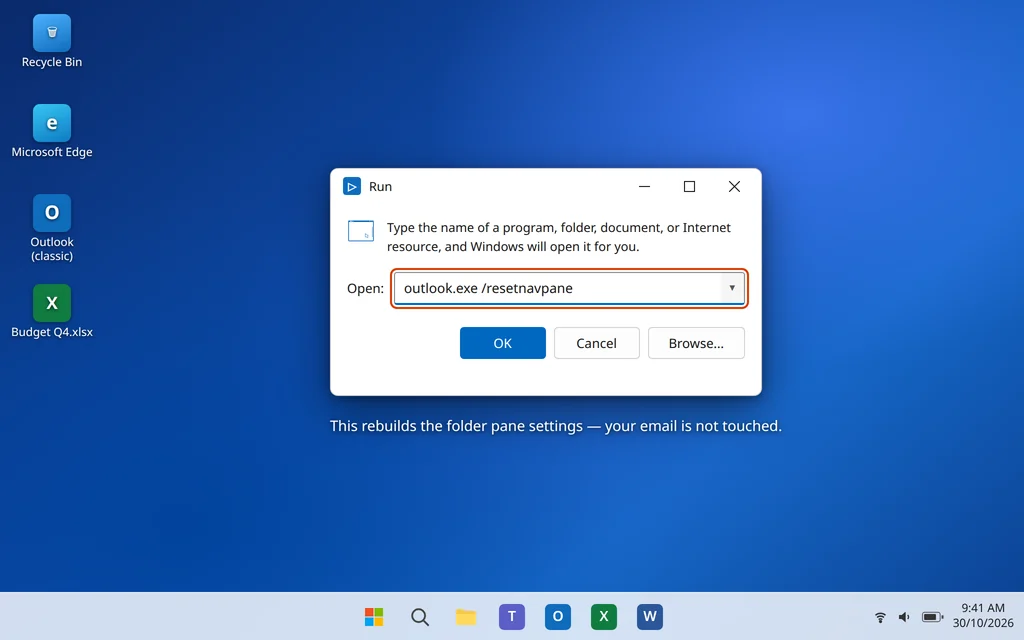This screenshot has width=1024, height=640.
Task: Minimize the Run dialog
Action: (x=645, y=186)
